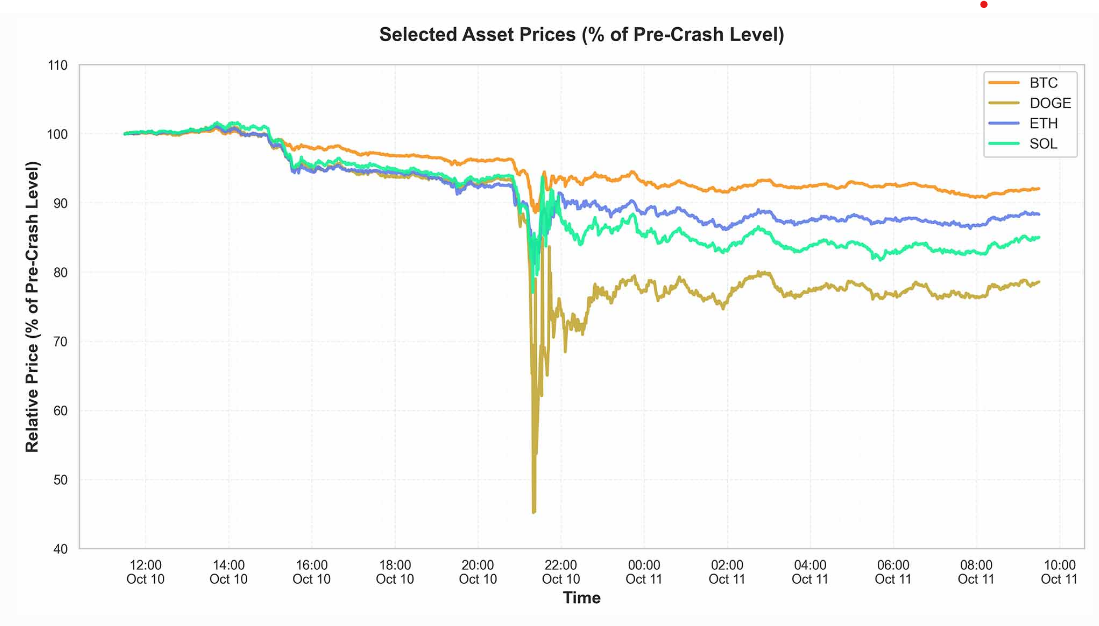The image size is (1099, 626).
Task: Click the BTC orange legend line swatch
Action: coord(1003,83)
